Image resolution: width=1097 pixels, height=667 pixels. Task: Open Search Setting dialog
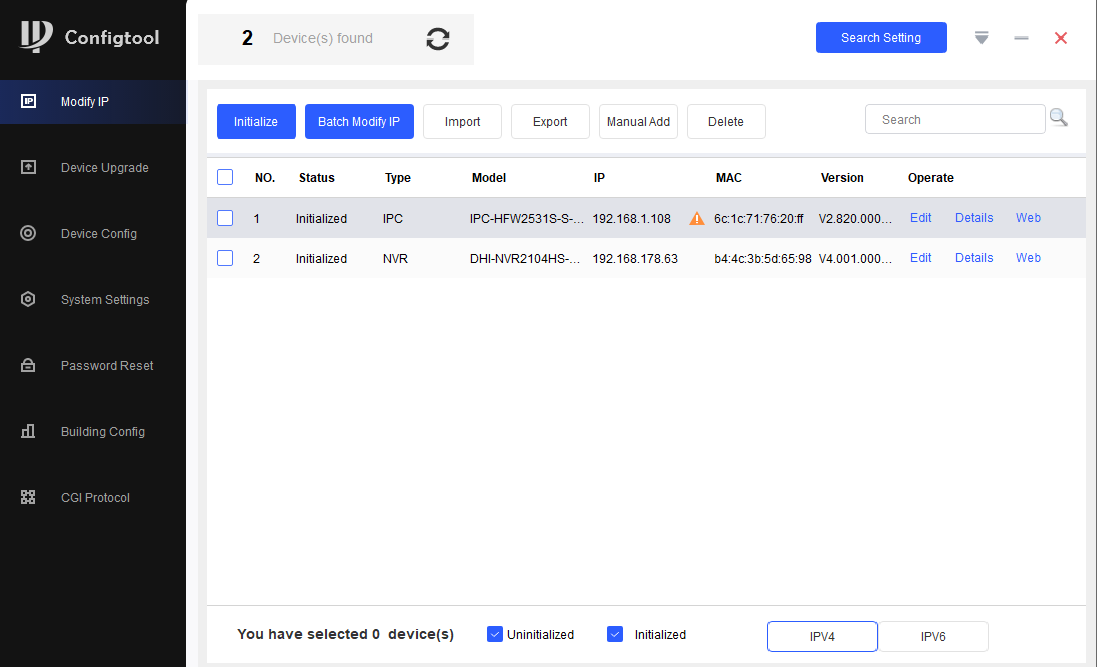[x=880, y=38]
